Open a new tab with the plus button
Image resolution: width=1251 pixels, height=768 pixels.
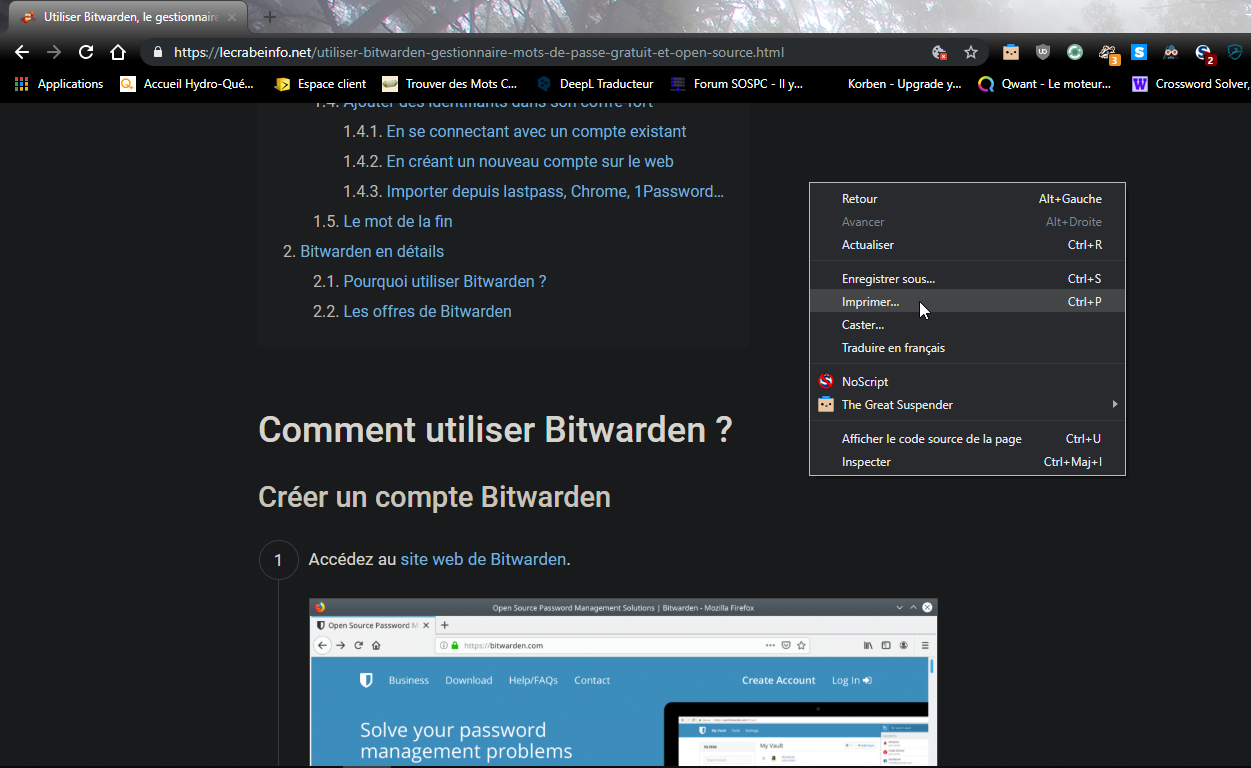point(269,17)
